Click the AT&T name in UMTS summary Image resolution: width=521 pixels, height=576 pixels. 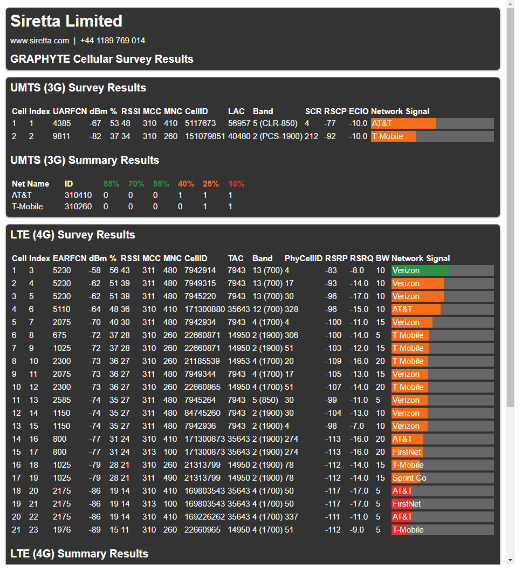22,195
